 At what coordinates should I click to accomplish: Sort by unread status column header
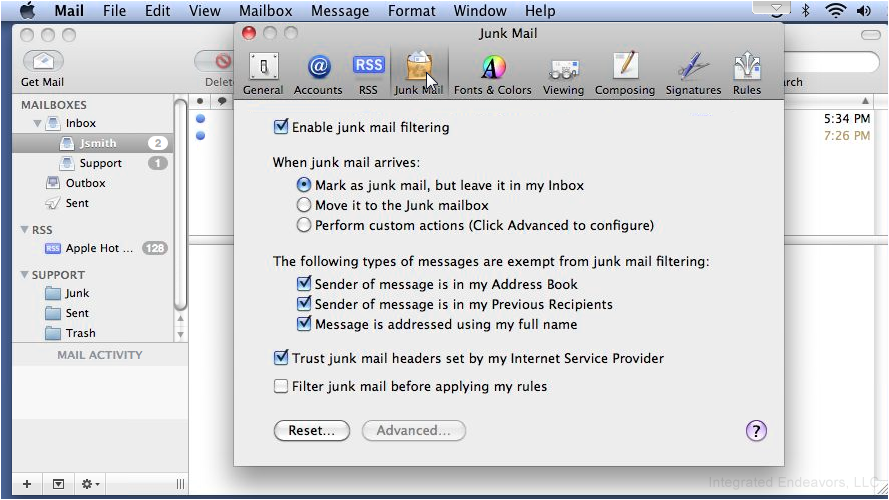[x=200, y=101]
